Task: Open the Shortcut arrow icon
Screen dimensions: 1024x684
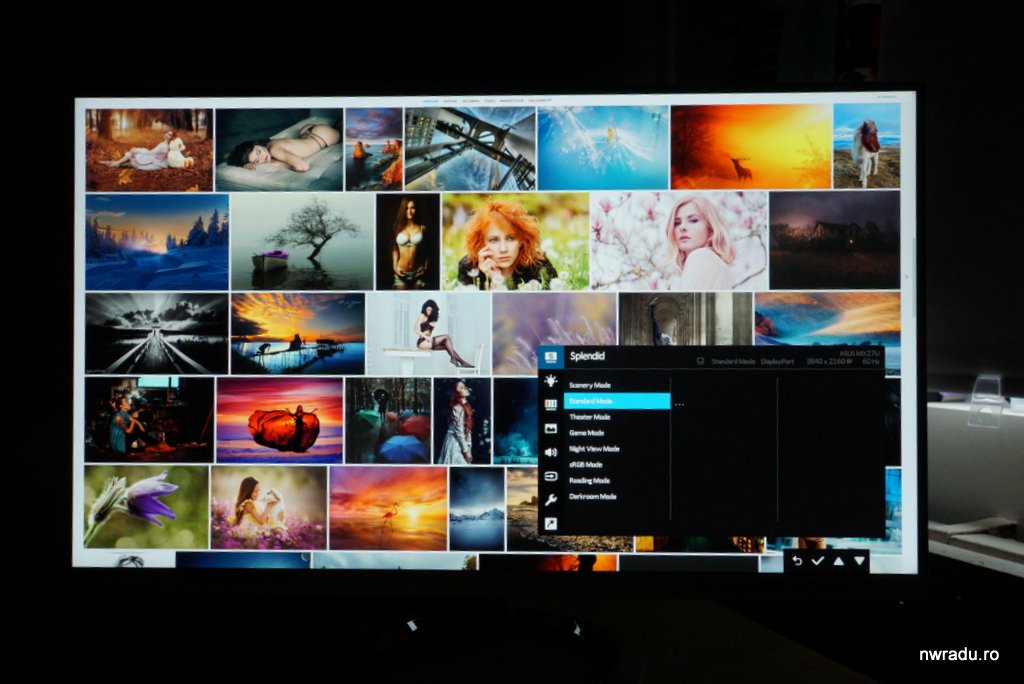Action: pos(551,523)
